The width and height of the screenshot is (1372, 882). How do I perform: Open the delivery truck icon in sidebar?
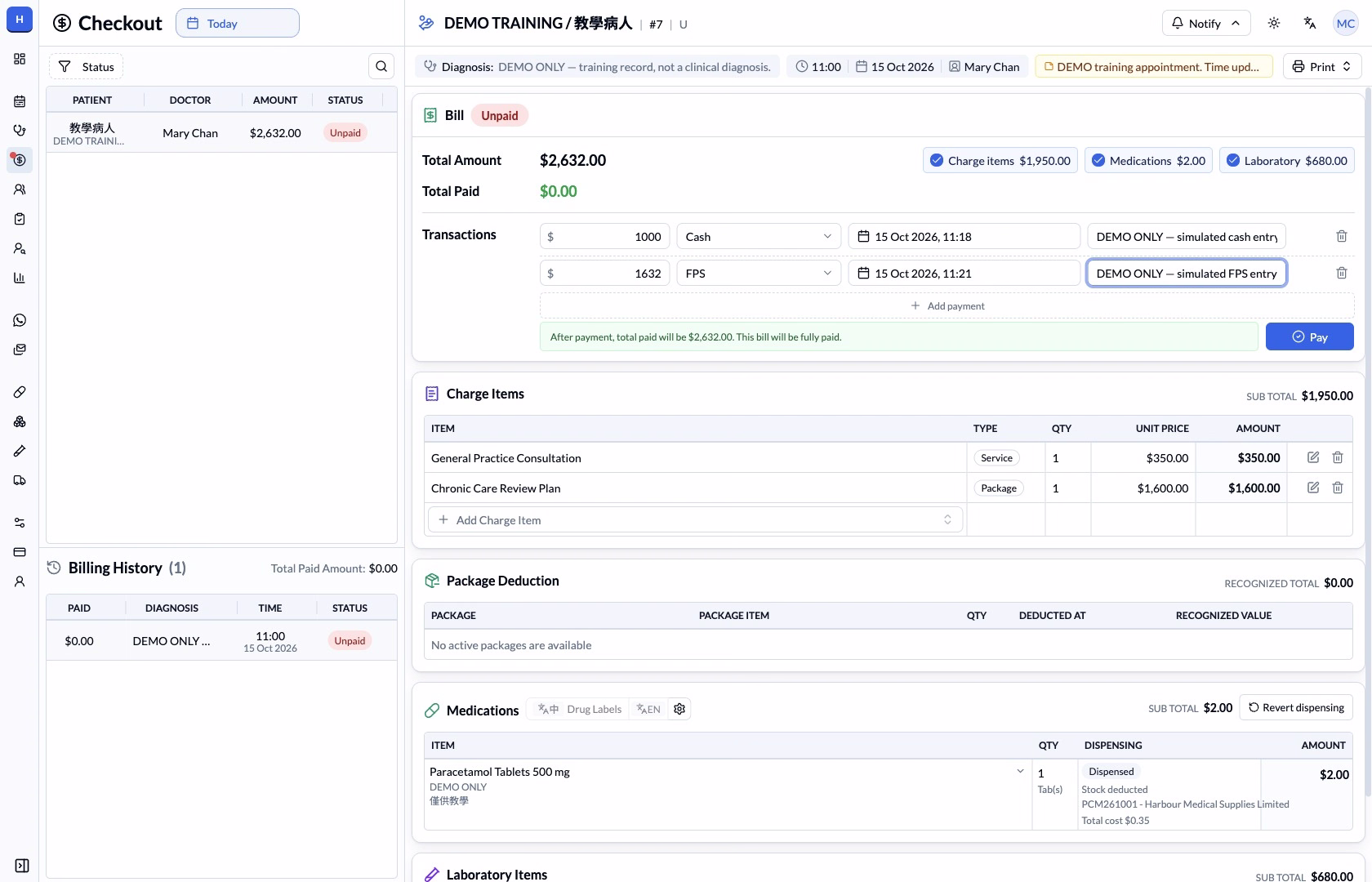coord(20,480)
